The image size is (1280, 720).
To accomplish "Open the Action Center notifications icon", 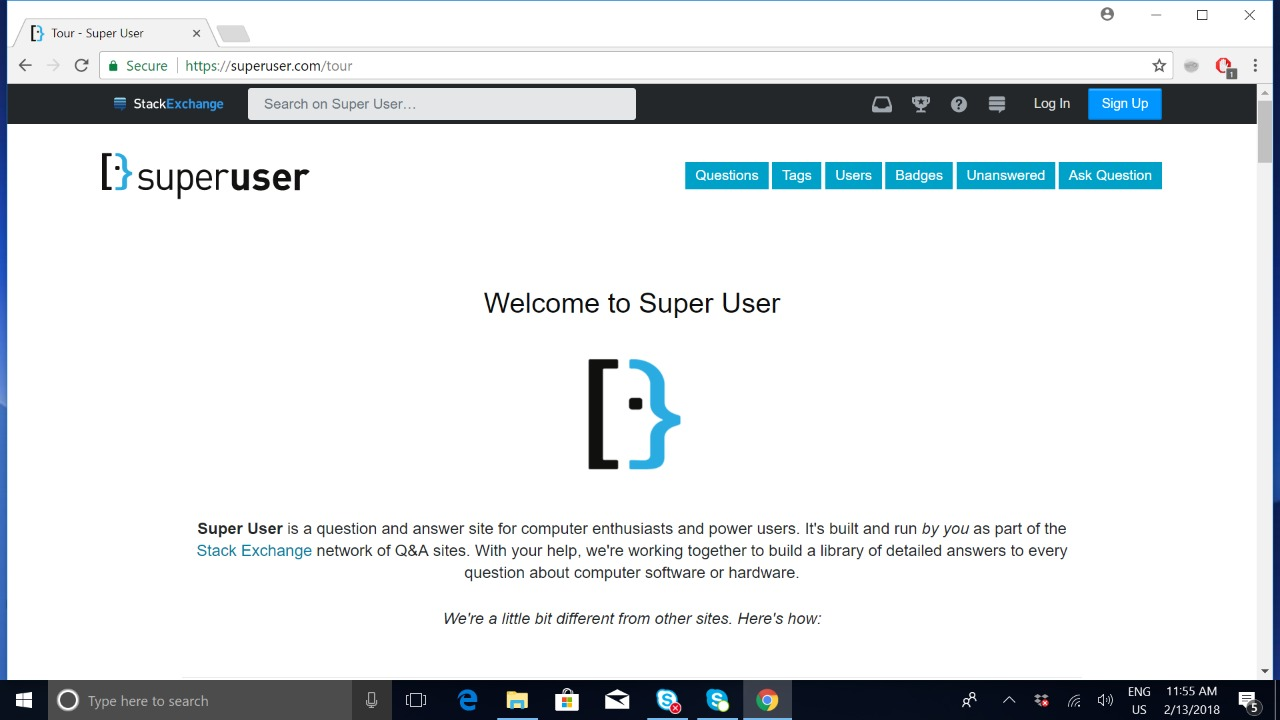I will pyautogui.click(x=1248, y=700).
